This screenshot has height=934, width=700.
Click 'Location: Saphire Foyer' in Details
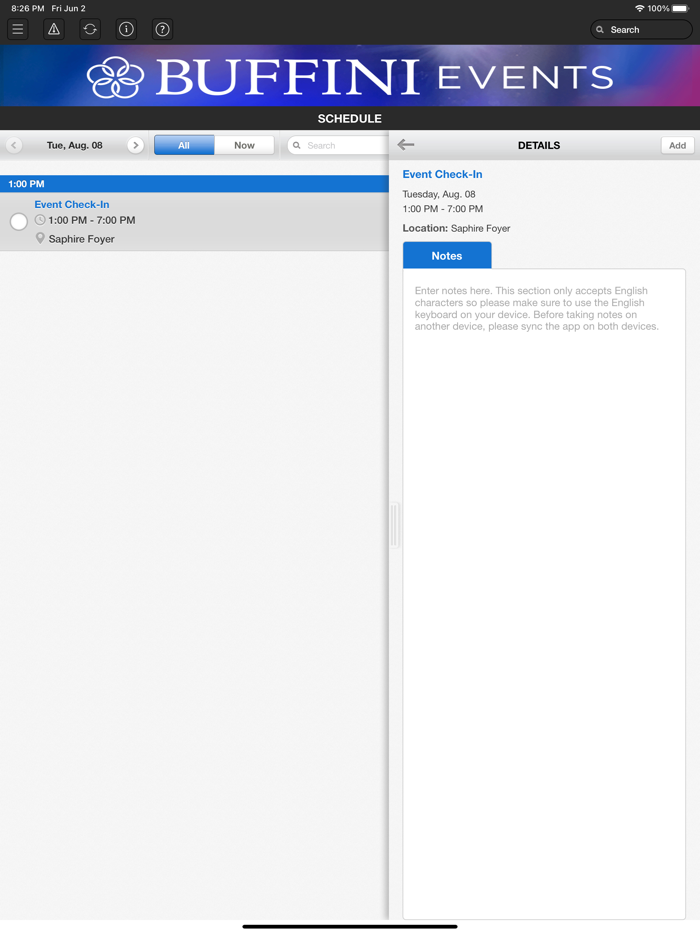pos(456,228)
